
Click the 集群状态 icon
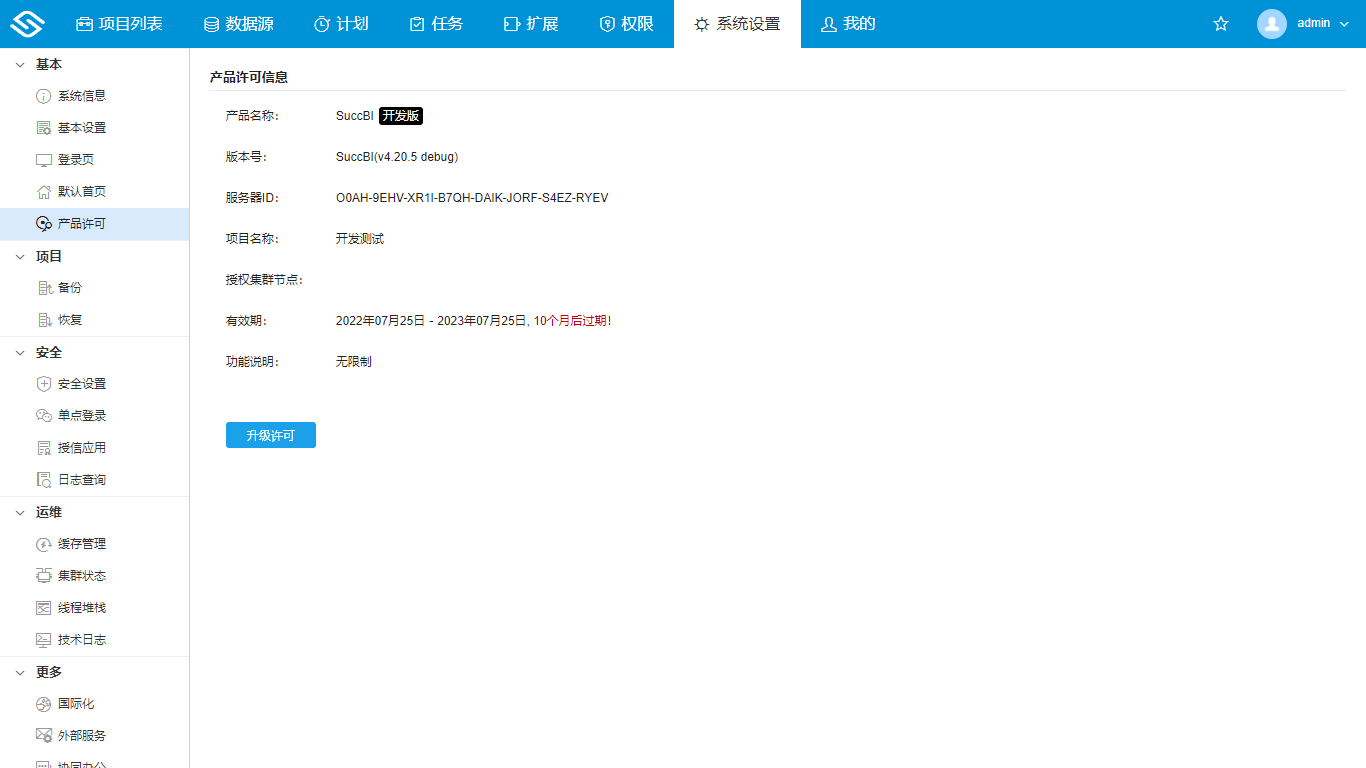pyautogui.click(x=44, y=575)
